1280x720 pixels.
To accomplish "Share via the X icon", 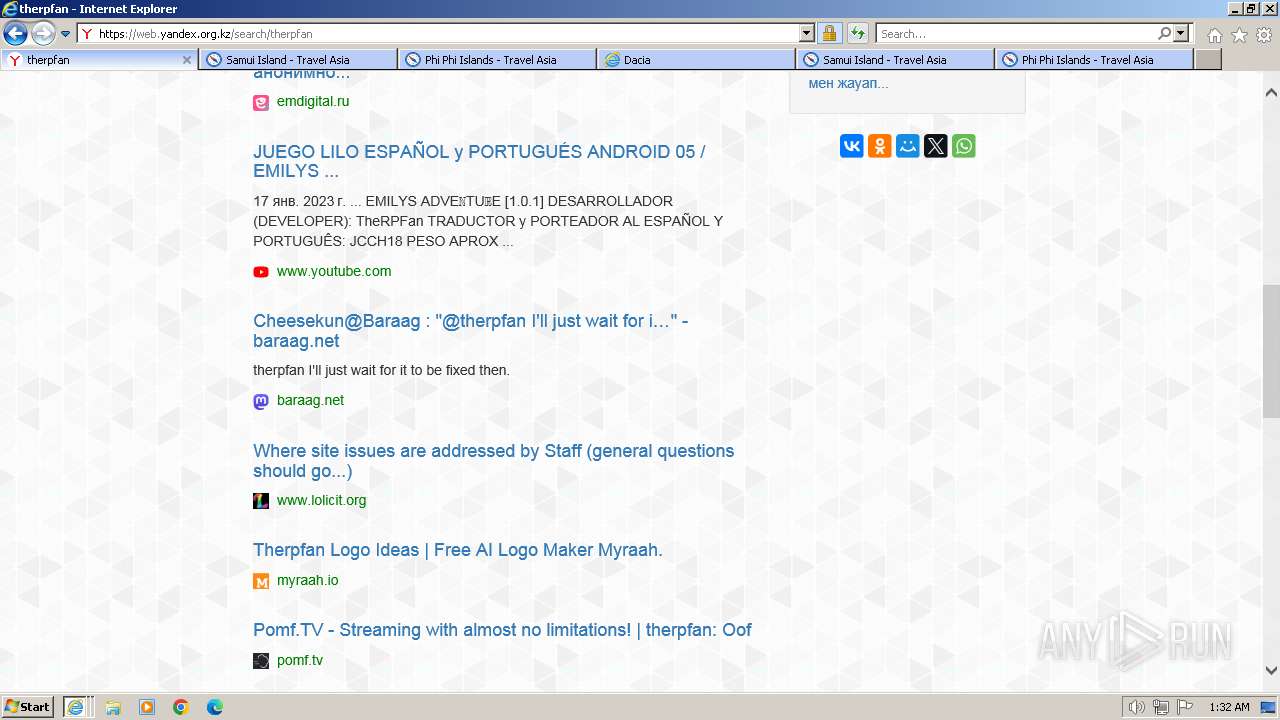I will click(x=936, y=146).
